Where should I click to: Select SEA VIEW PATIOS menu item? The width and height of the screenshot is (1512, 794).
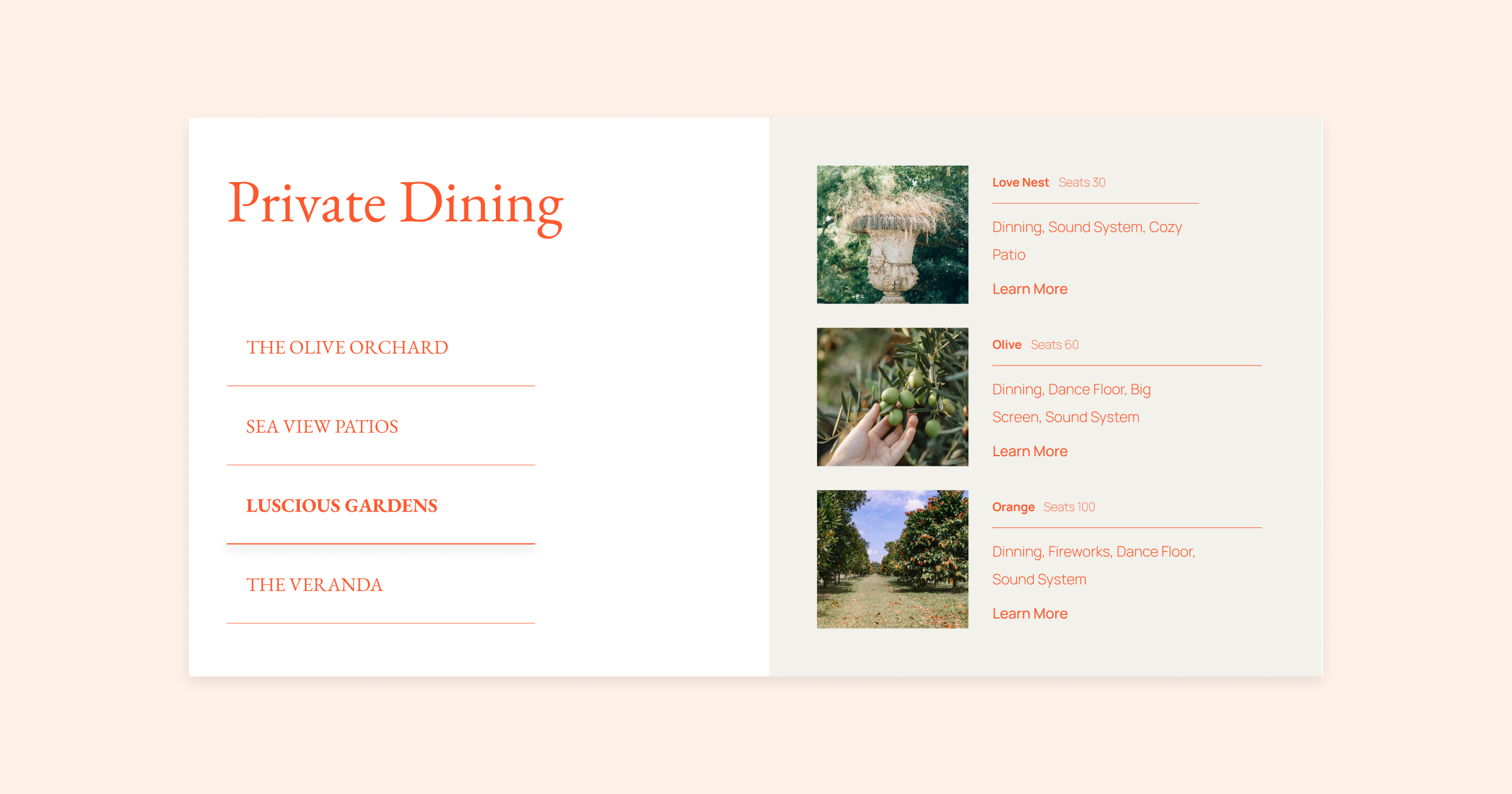[322, 427]
